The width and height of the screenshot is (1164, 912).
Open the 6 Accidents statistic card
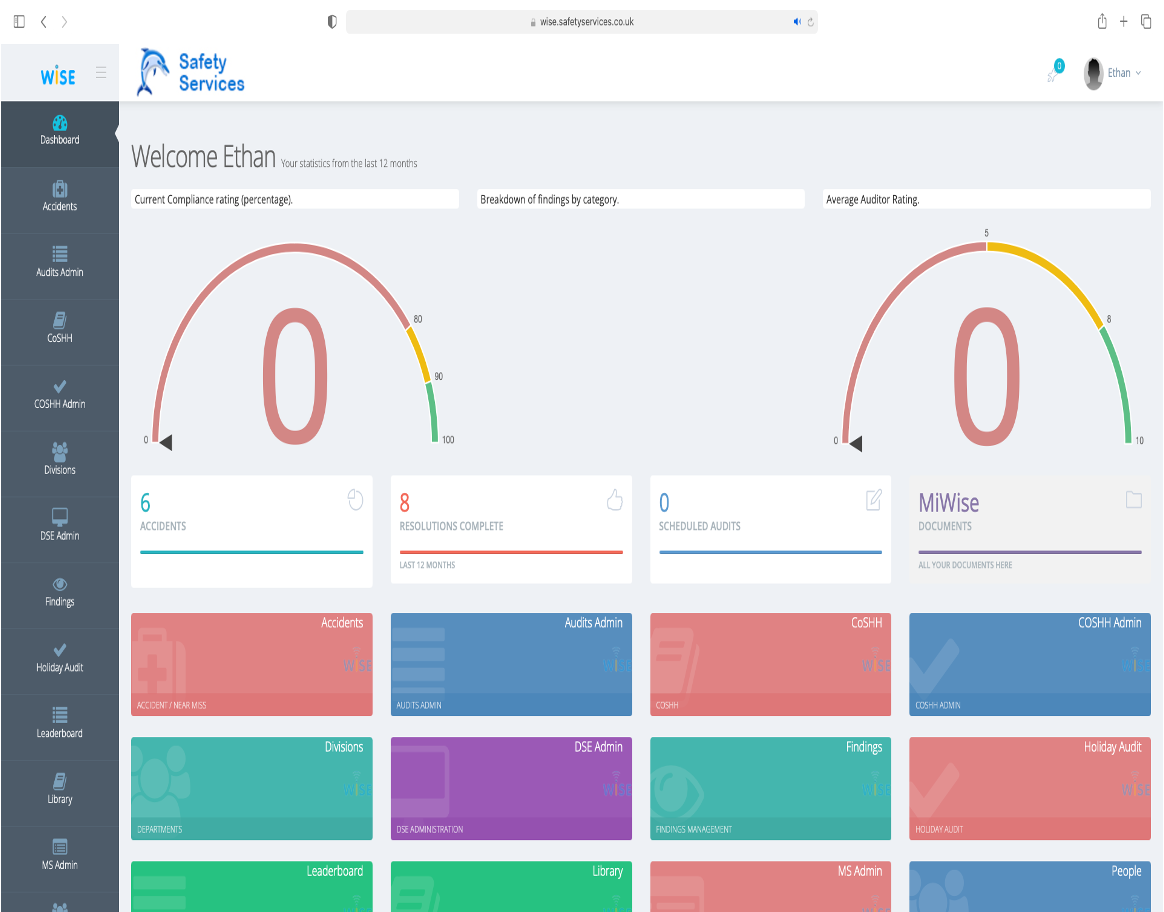pyautogui.click(x=252, y=531)
